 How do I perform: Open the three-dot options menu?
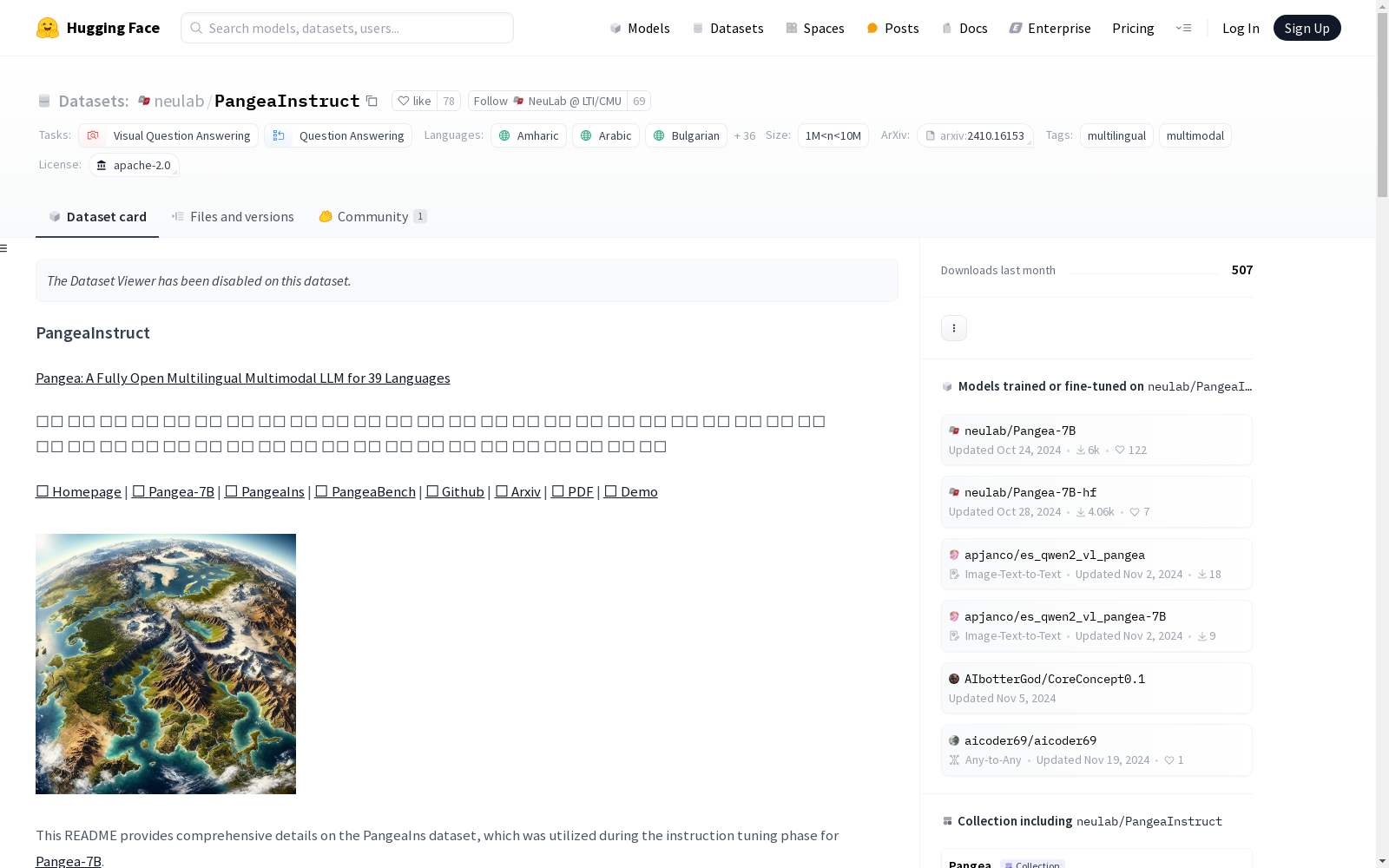point(954,328)
